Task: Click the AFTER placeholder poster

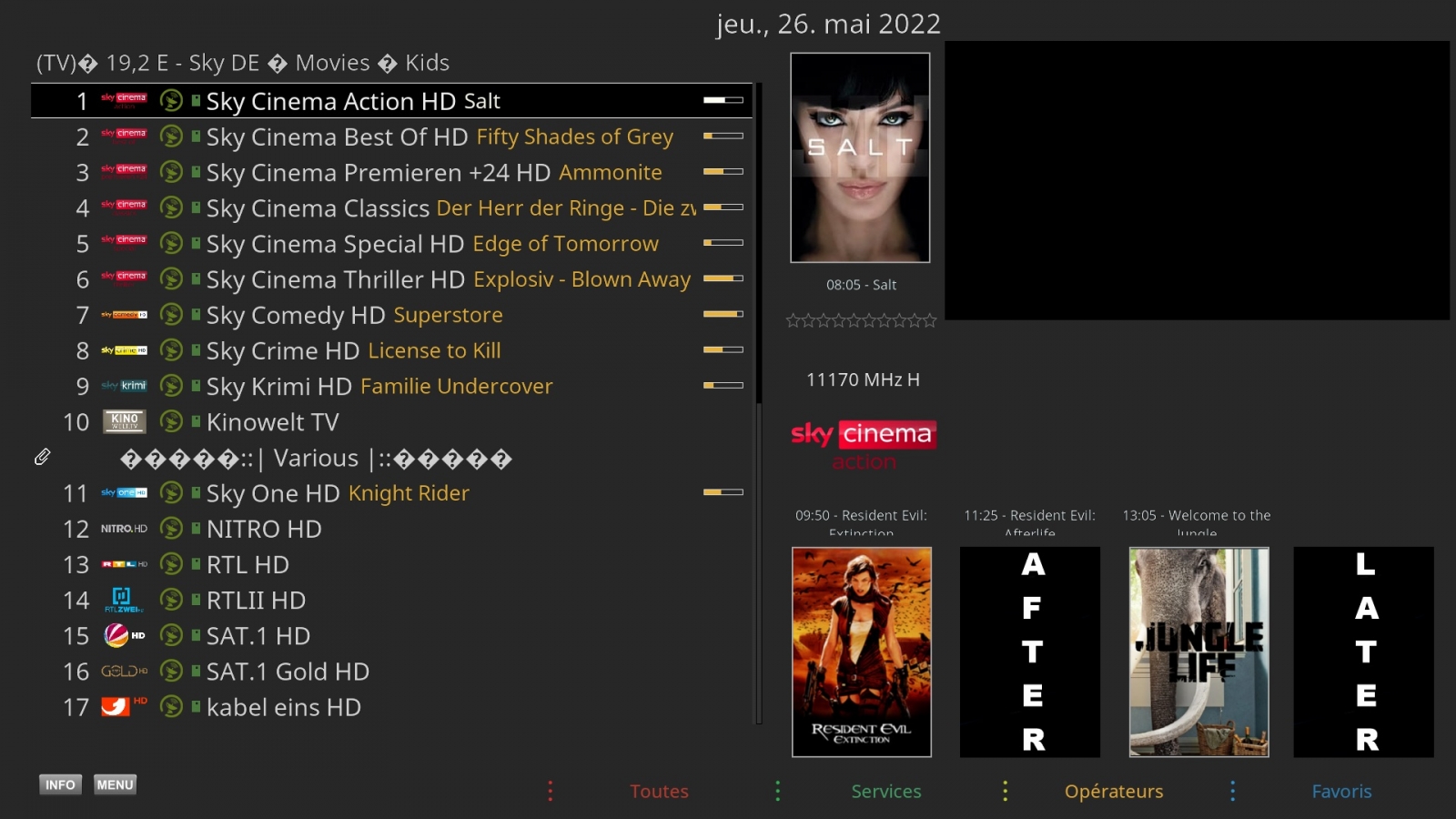Action: coord(1030,652)
